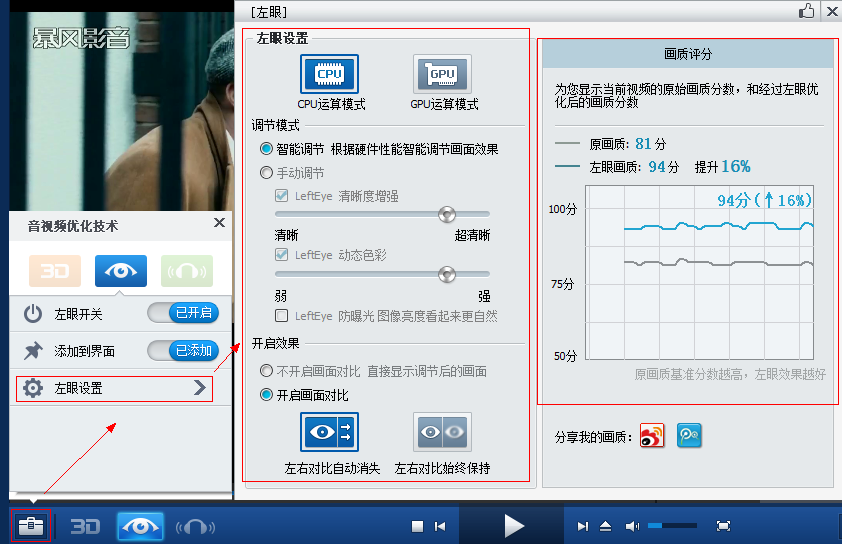The height and width of the screenshot is (544, 842).
Task: Open toolbox icon in bottom-left corner
Action: pyautogui.click(x=30, y=526)
